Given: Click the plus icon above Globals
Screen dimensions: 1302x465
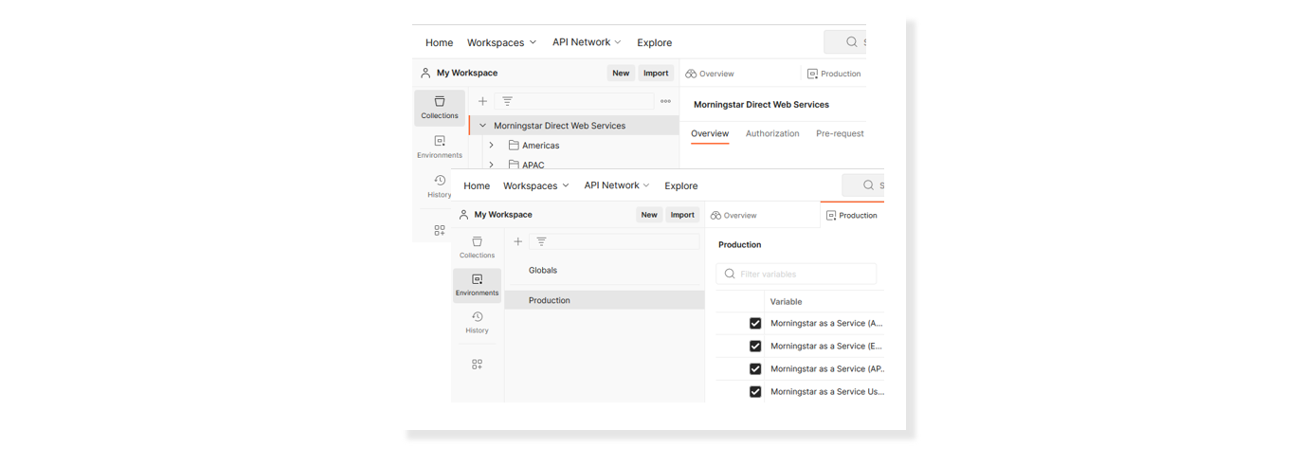Looking at the screenshot, I should tap(518, 242).
